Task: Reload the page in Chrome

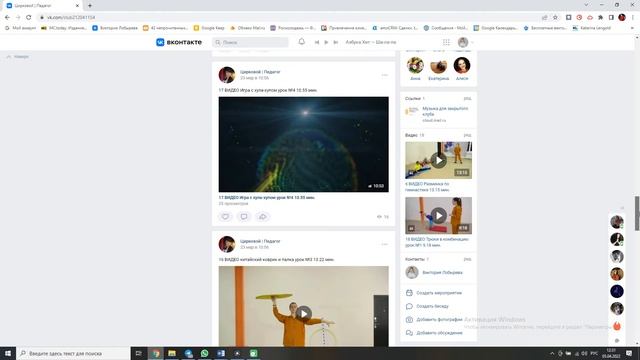Action: pyautogui.click(x=29, y=18)
